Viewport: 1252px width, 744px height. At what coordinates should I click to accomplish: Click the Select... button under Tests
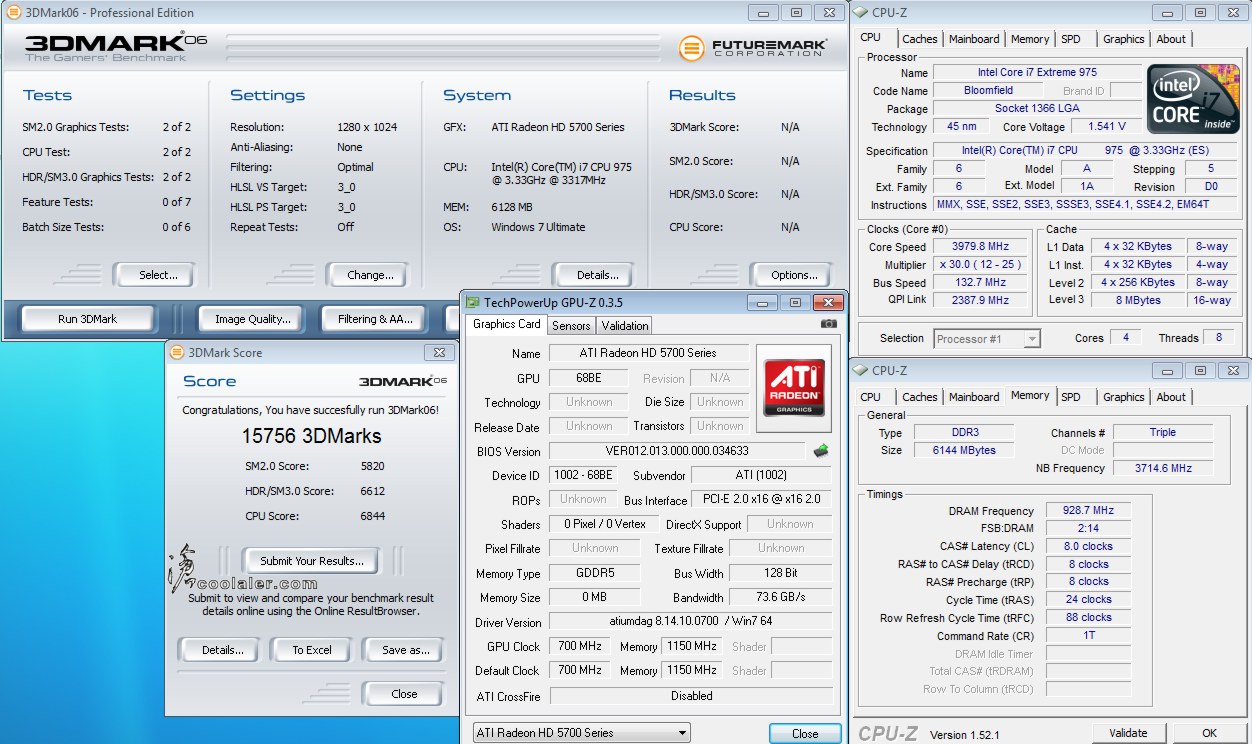[153, 275]
